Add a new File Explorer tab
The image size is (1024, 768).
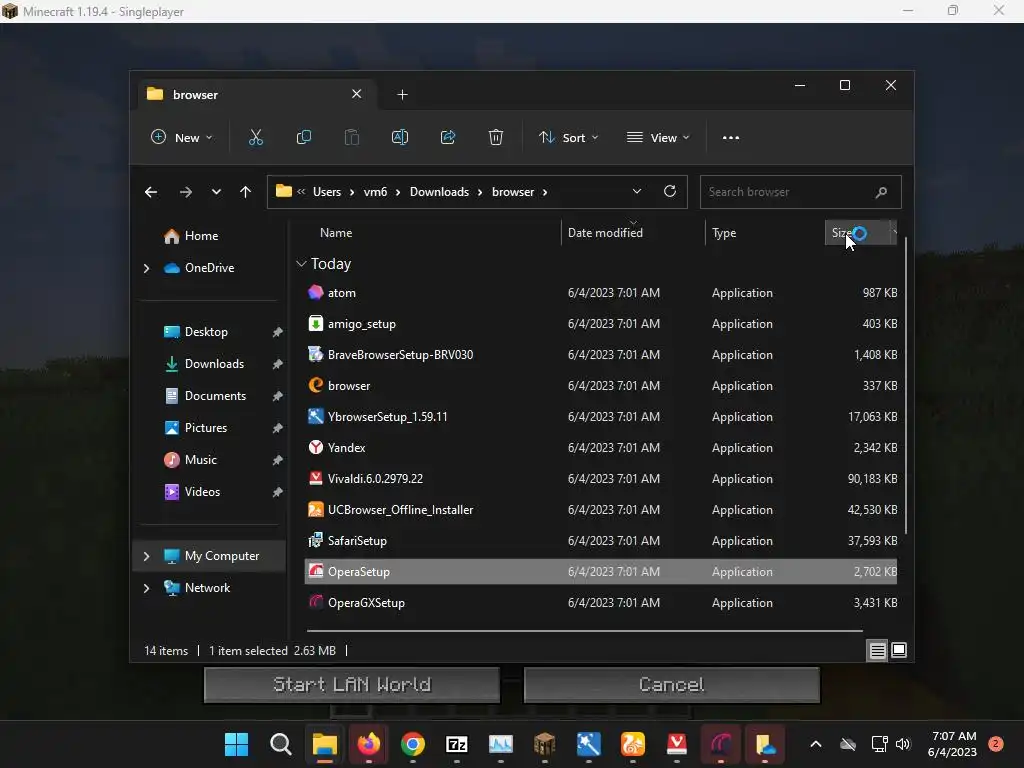[x=402, y=95]
